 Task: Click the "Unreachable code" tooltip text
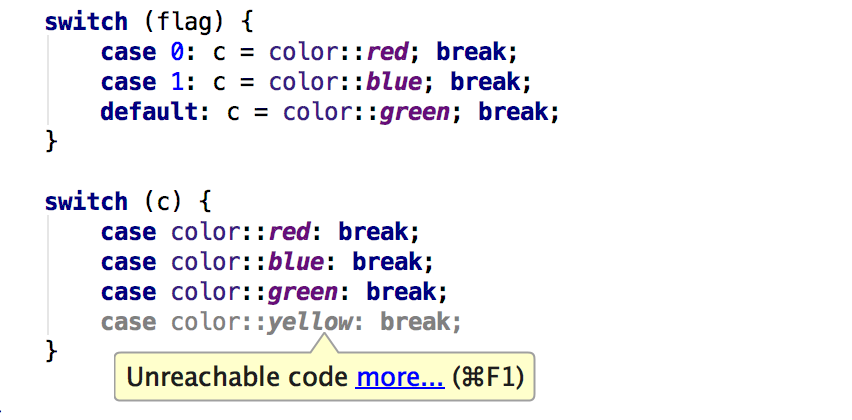[x=235, y=378]
